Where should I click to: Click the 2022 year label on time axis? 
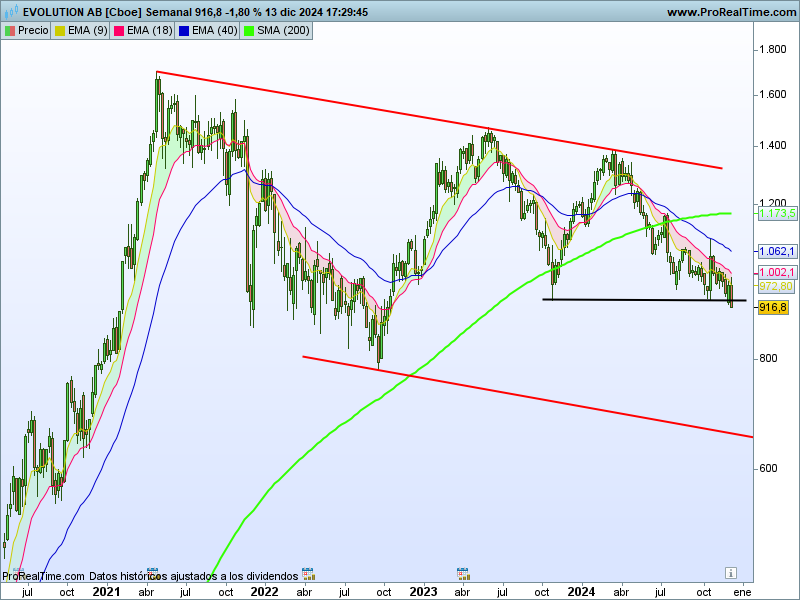(x=264, y=592)
